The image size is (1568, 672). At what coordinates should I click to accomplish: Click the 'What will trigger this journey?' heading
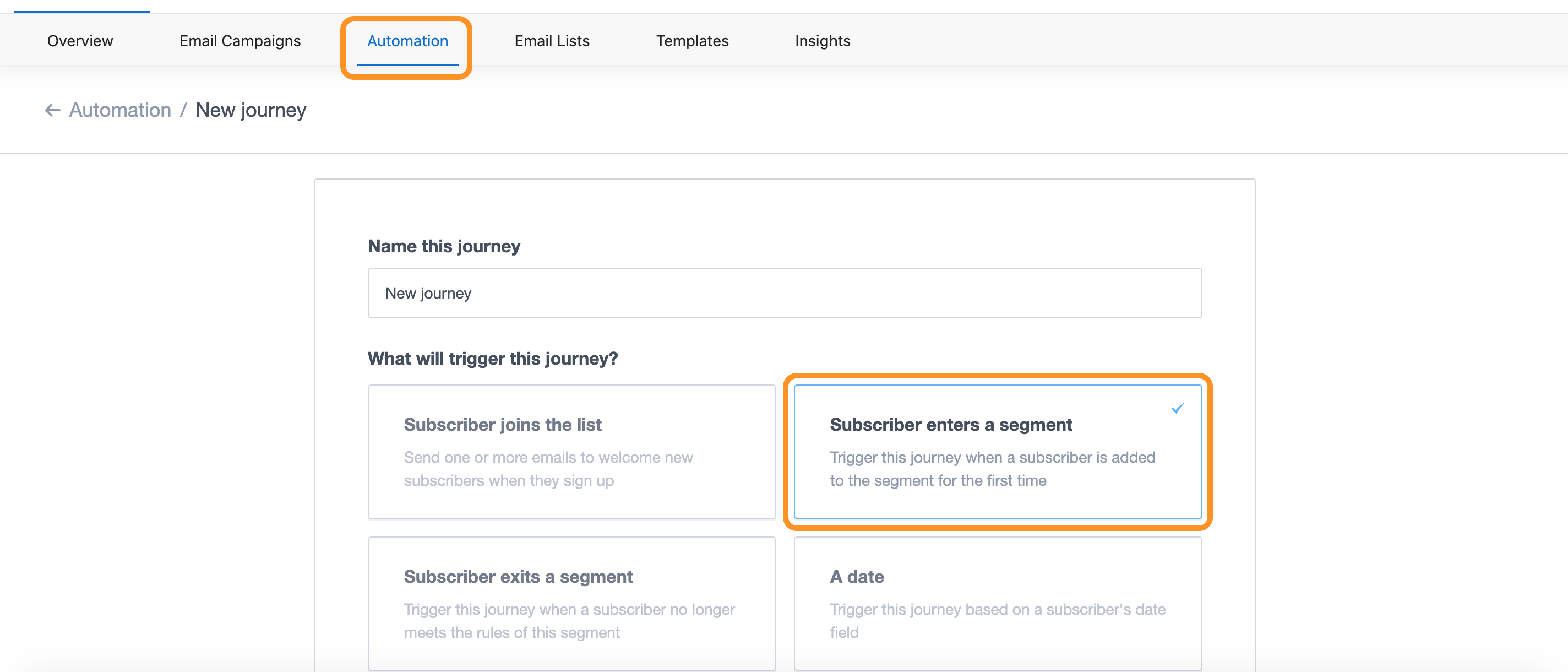tap(492, 358)
